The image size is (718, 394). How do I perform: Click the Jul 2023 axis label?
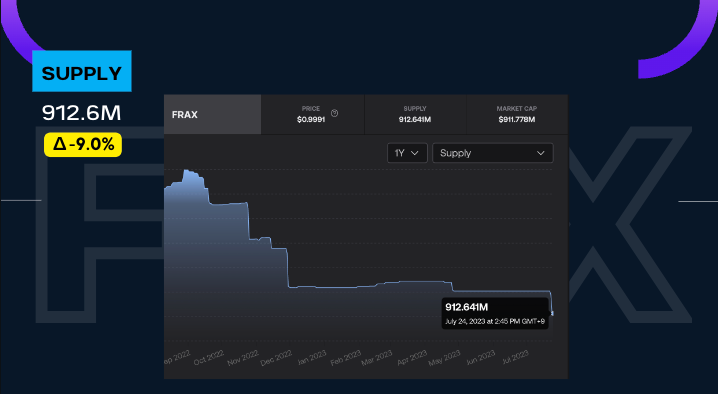pos(515,357)
